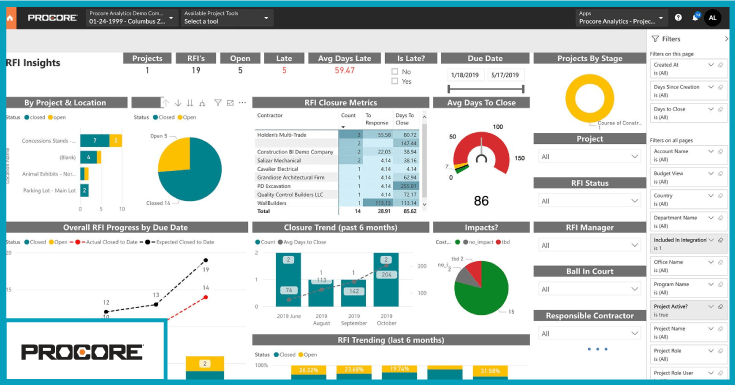Select Quality Control Builders LLC row
This screenshot has width=735, height=385.
337,195
